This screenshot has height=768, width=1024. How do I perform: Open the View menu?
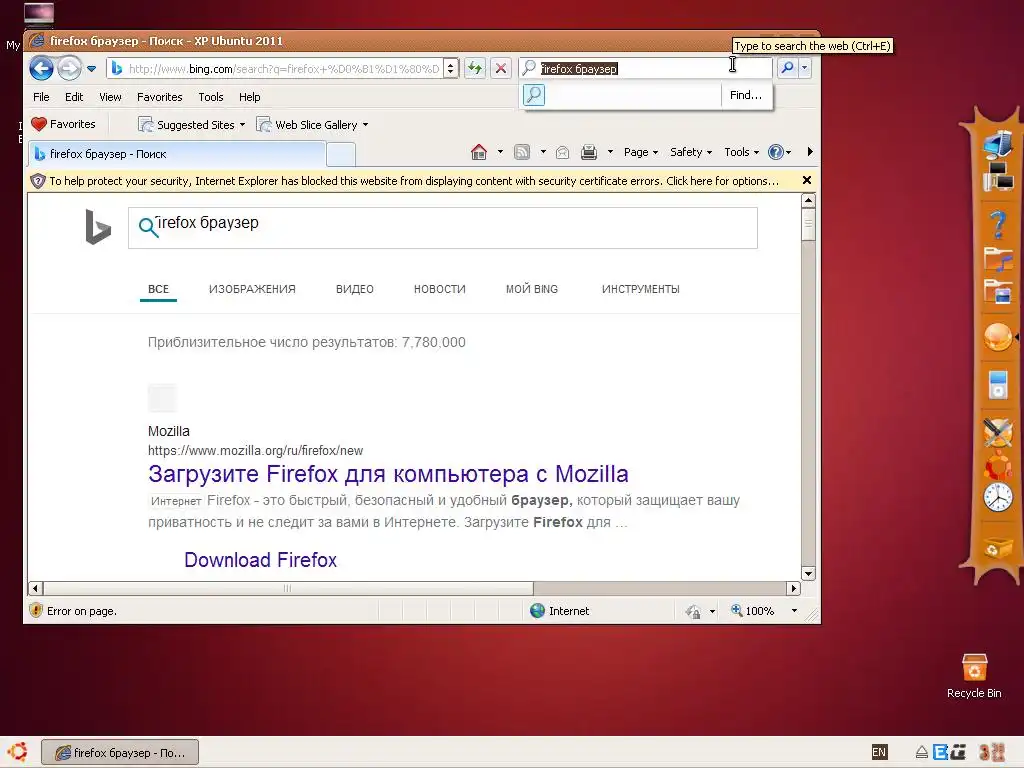pos(110,97)
